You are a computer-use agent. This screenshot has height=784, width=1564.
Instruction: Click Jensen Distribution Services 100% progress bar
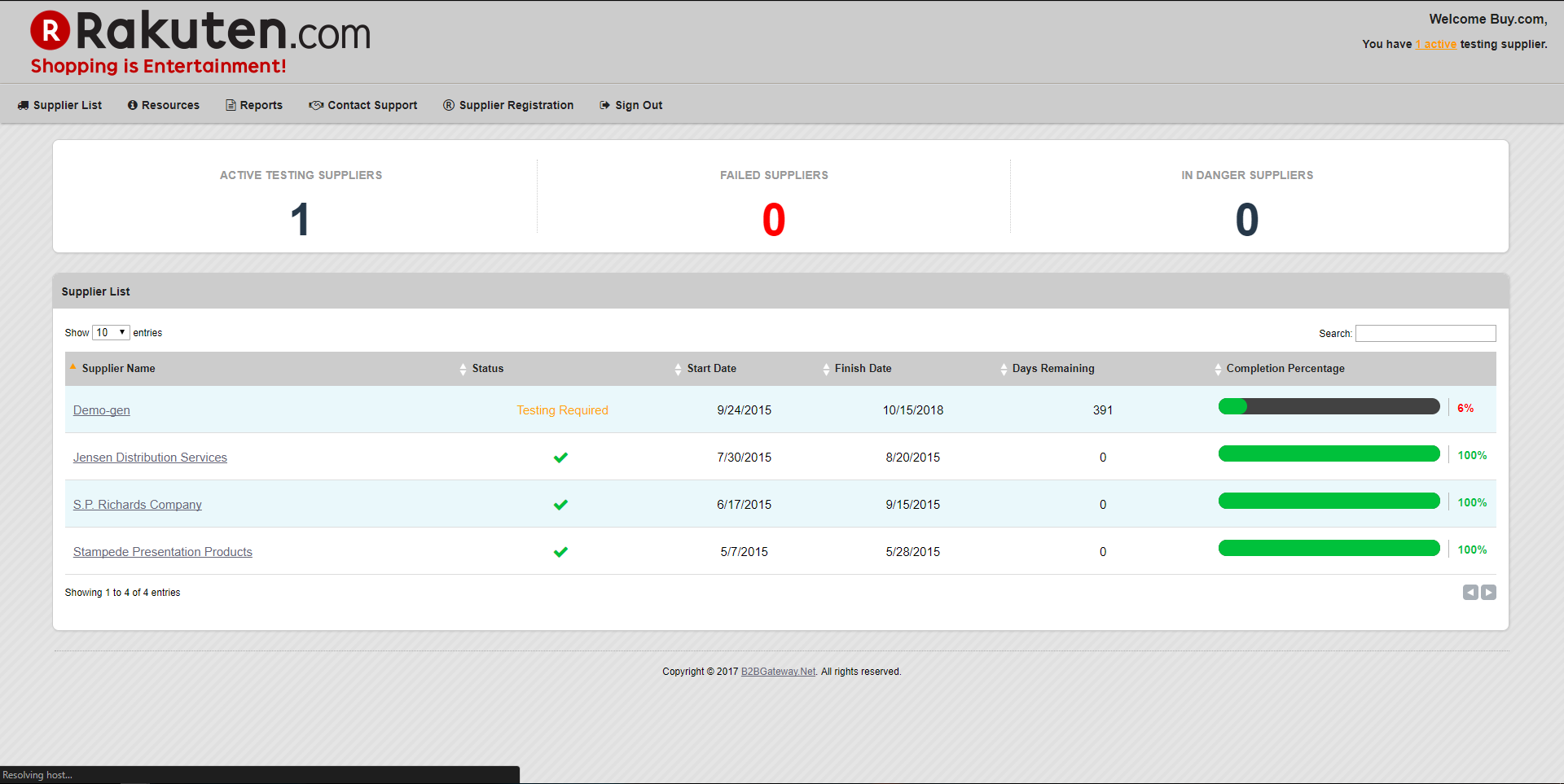(x=1329, y=453)
